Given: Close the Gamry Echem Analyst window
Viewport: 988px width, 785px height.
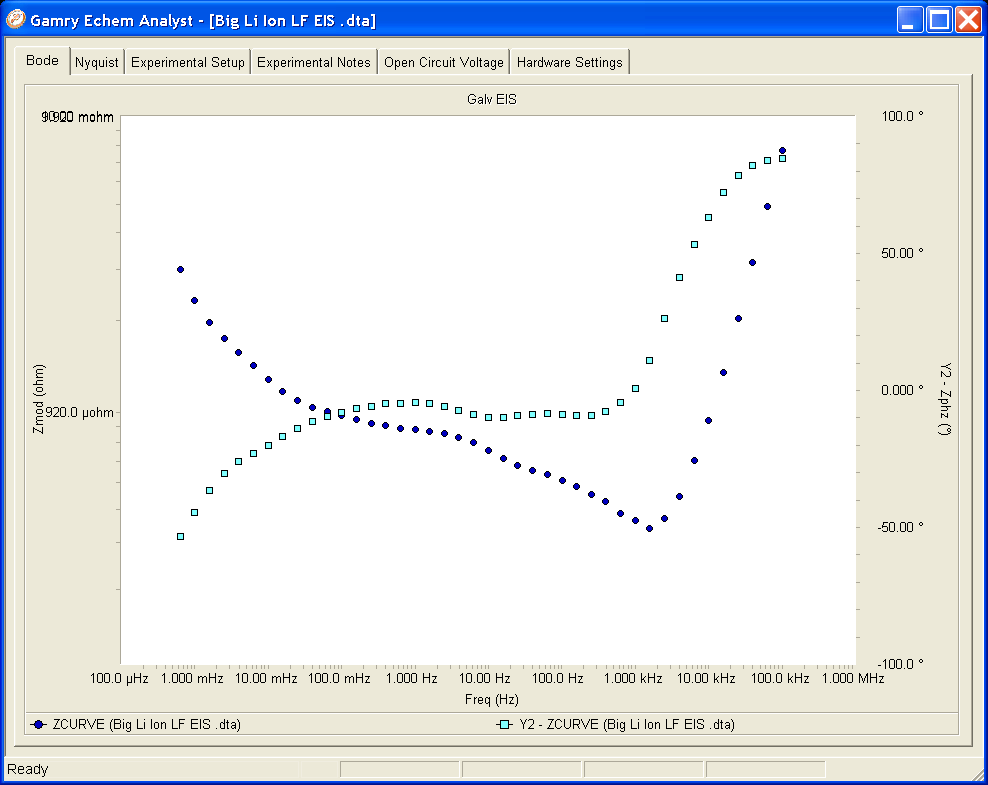Looking at the screenshot, I should point(968,20).
